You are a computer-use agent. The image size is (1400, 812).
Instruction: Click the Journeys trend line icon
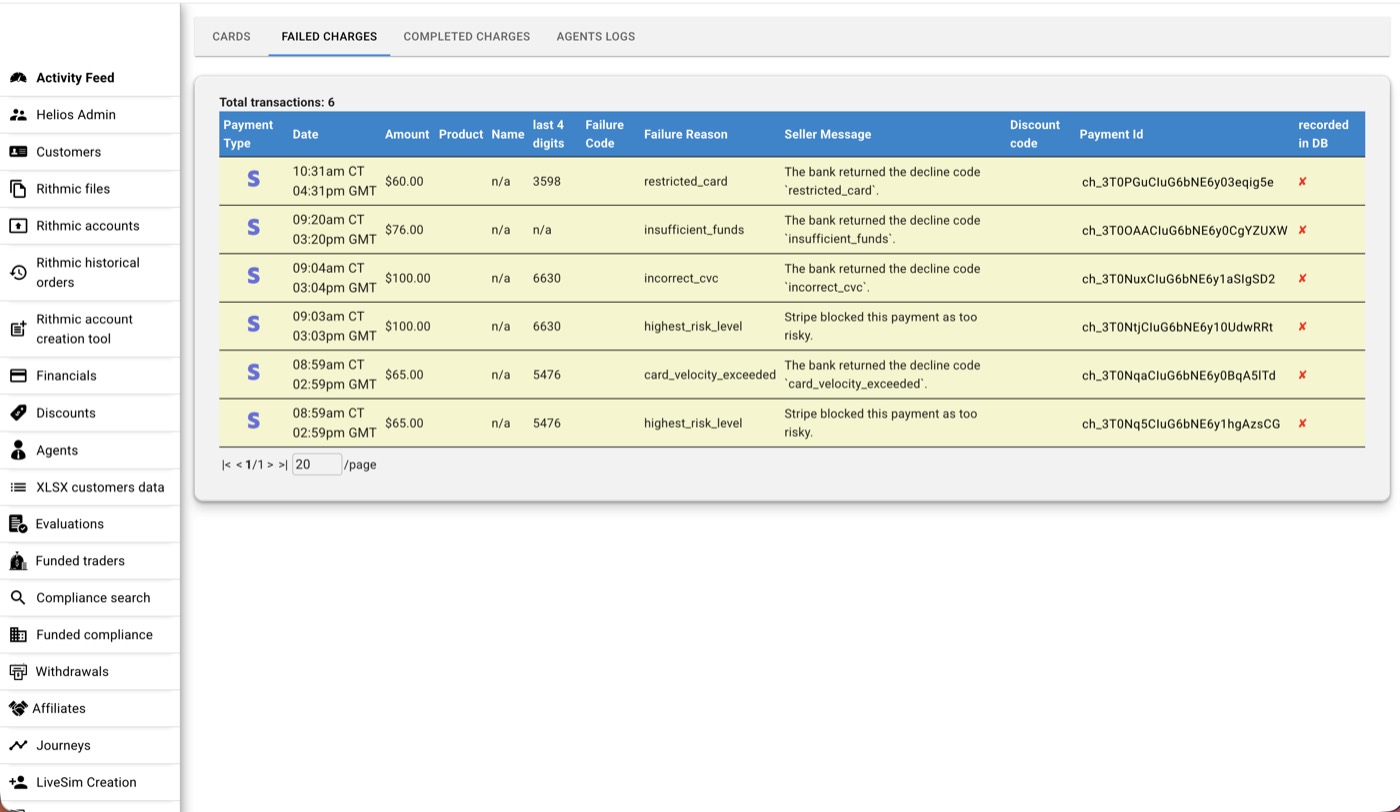point(18,746)
